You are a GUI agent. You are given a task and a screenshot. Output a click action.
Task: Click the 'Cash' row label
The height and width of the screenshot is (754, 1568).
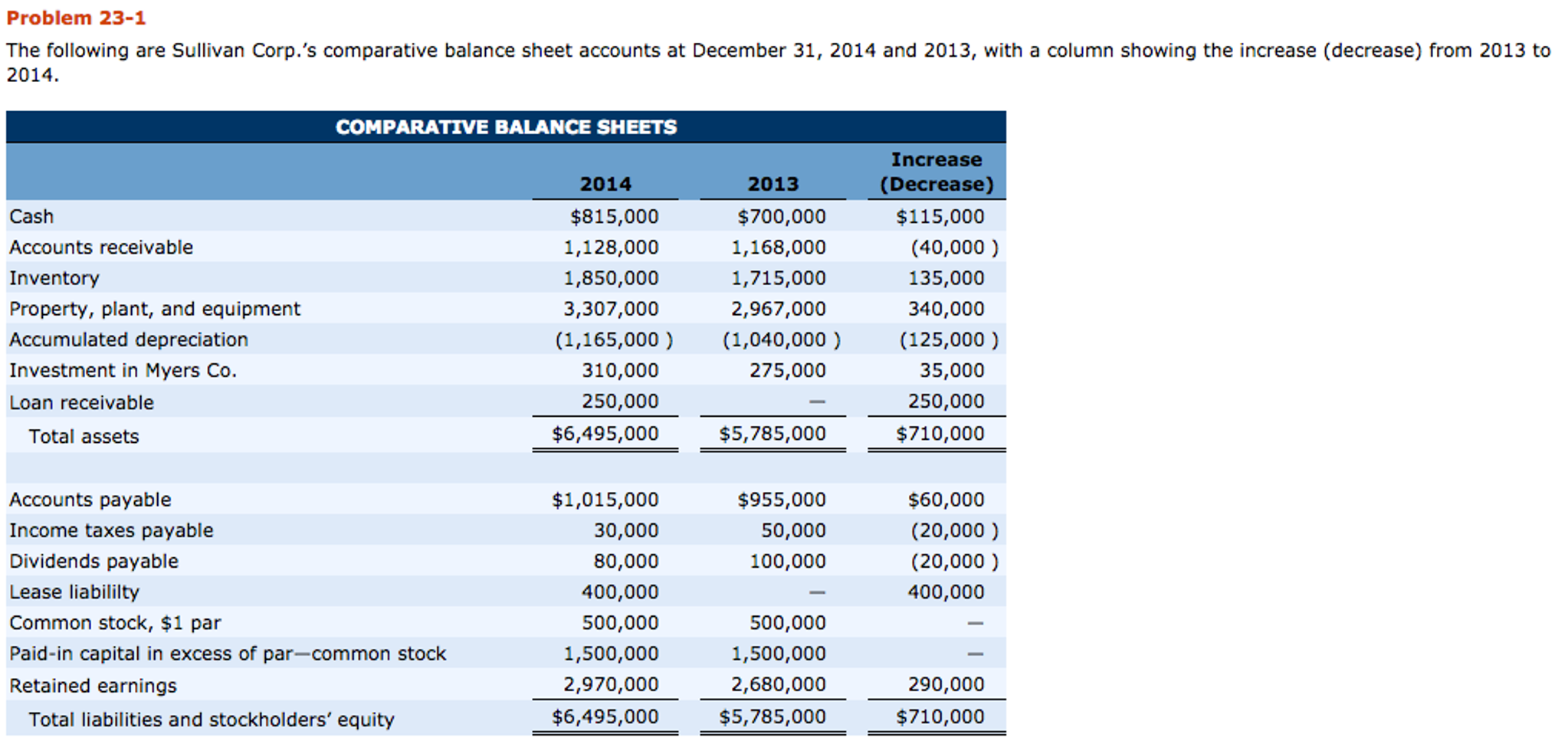(x=31, y=217)
